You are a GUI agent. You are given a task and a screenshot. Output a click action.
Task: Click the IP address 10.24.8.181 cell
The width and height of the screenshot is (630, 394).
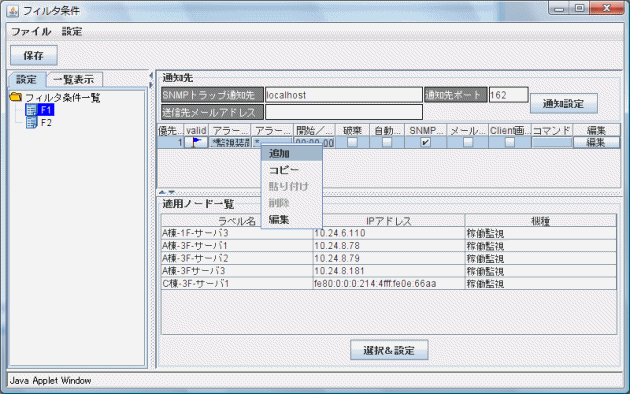[389, 271]
